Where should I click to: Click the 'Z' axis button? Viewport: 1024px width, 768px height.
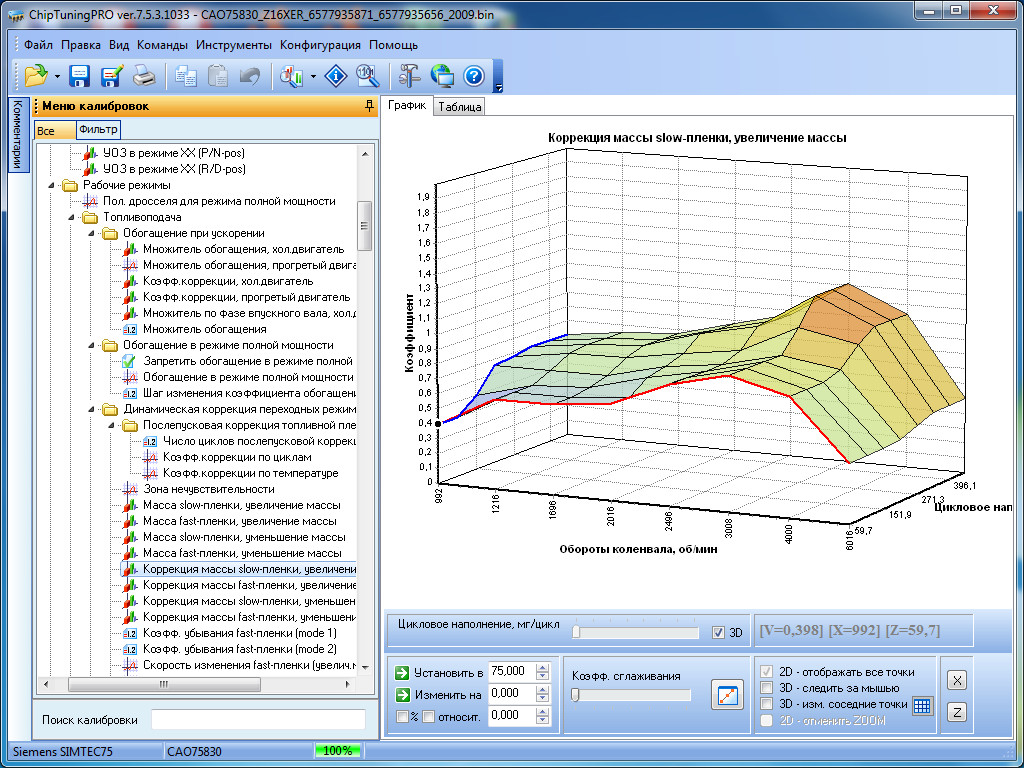click(x=957, y=712)
